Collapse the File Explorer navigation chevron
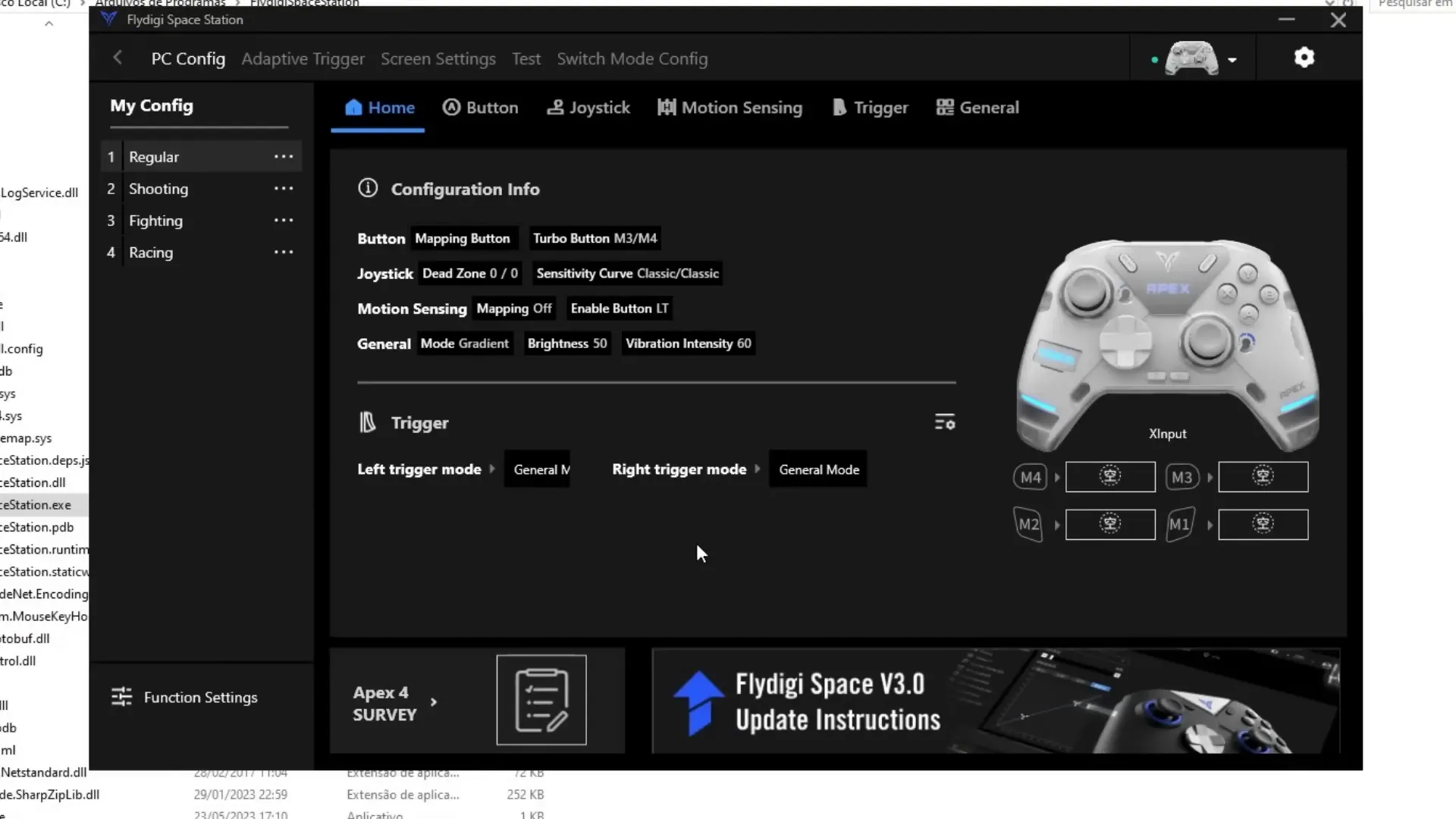This screenshot has width=1456, height=819. (x=49, y=24)
